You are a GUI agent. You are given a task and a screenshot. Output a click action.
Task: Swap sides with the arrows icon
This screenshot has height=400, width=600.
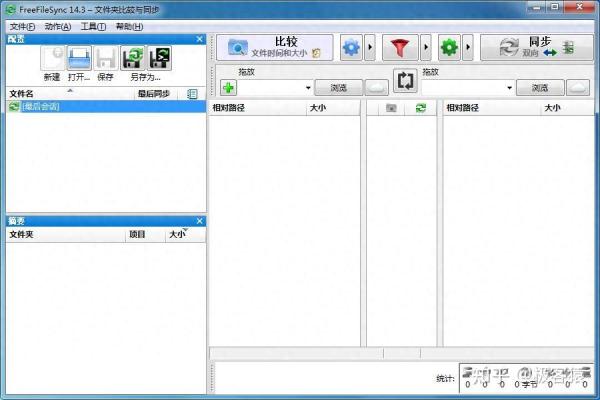click(405, 81)
